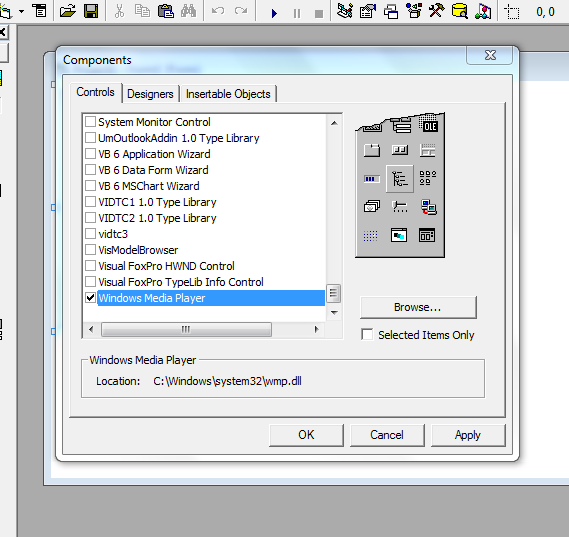This screenshot has width=569, height=537.
Task: Start the program with the Run arrow
Action: (x=274, y=14)
